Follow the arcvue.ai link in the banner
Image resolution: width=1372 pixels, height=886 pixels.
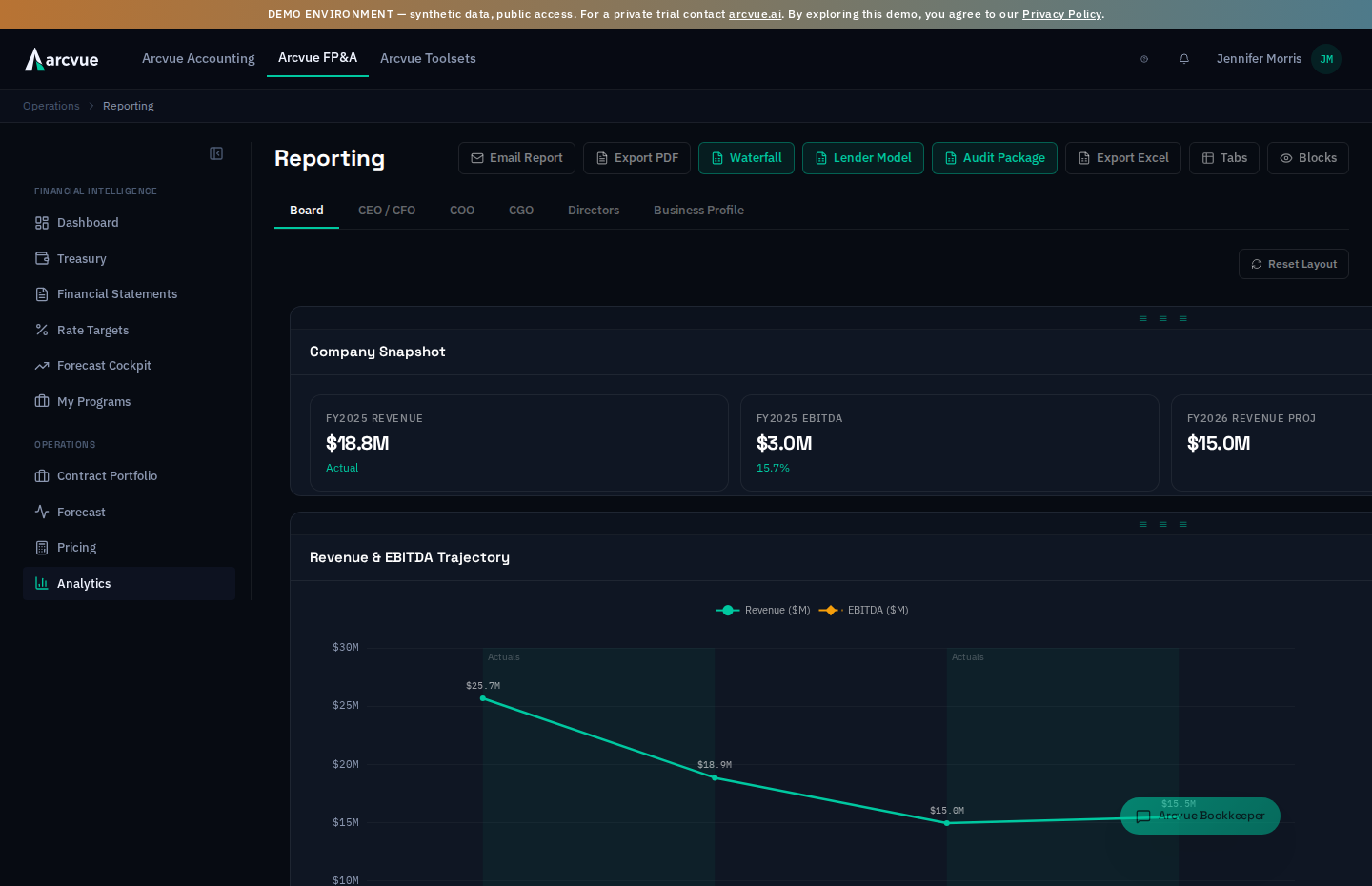[756, 14]
